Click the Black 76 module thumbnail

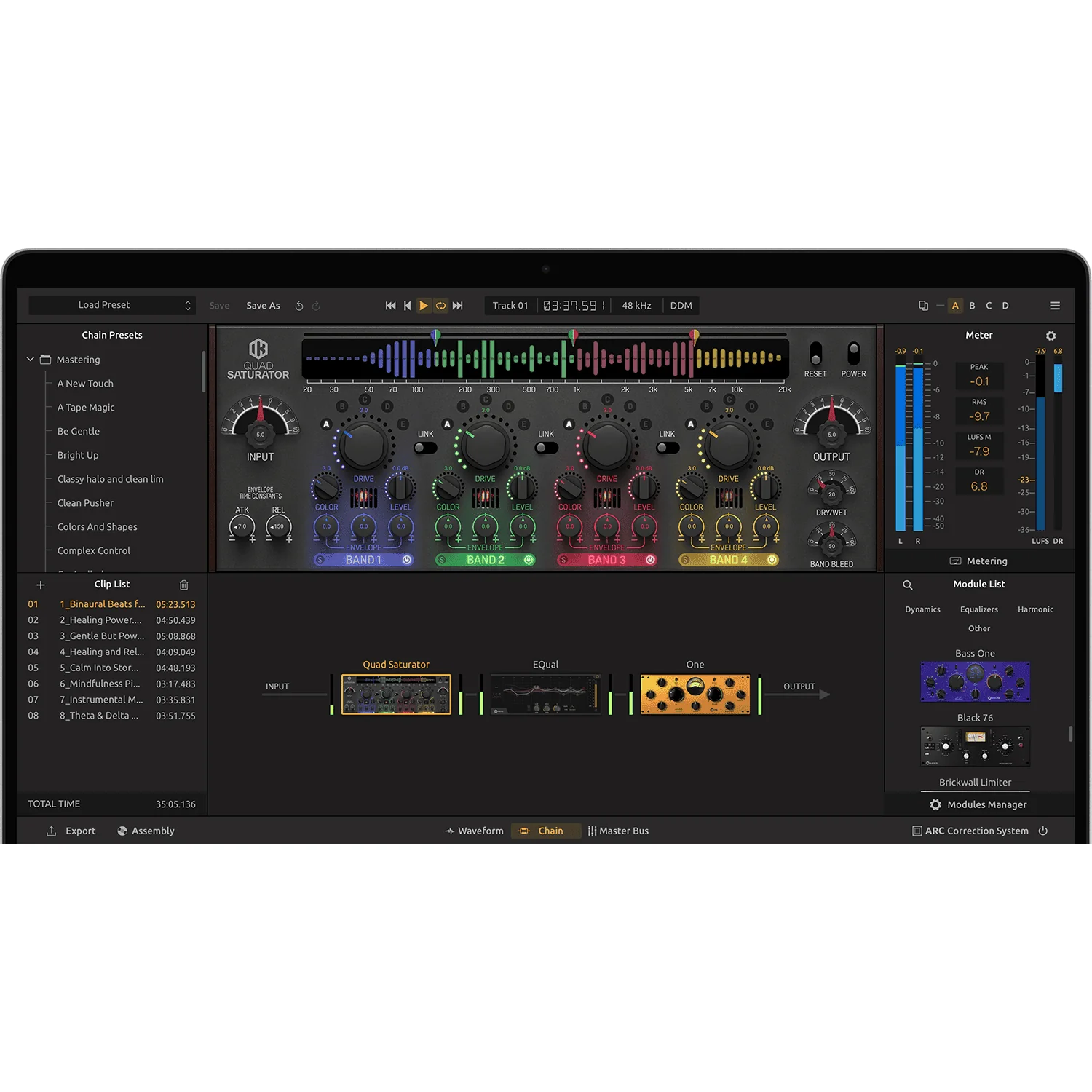click(976, 745)
